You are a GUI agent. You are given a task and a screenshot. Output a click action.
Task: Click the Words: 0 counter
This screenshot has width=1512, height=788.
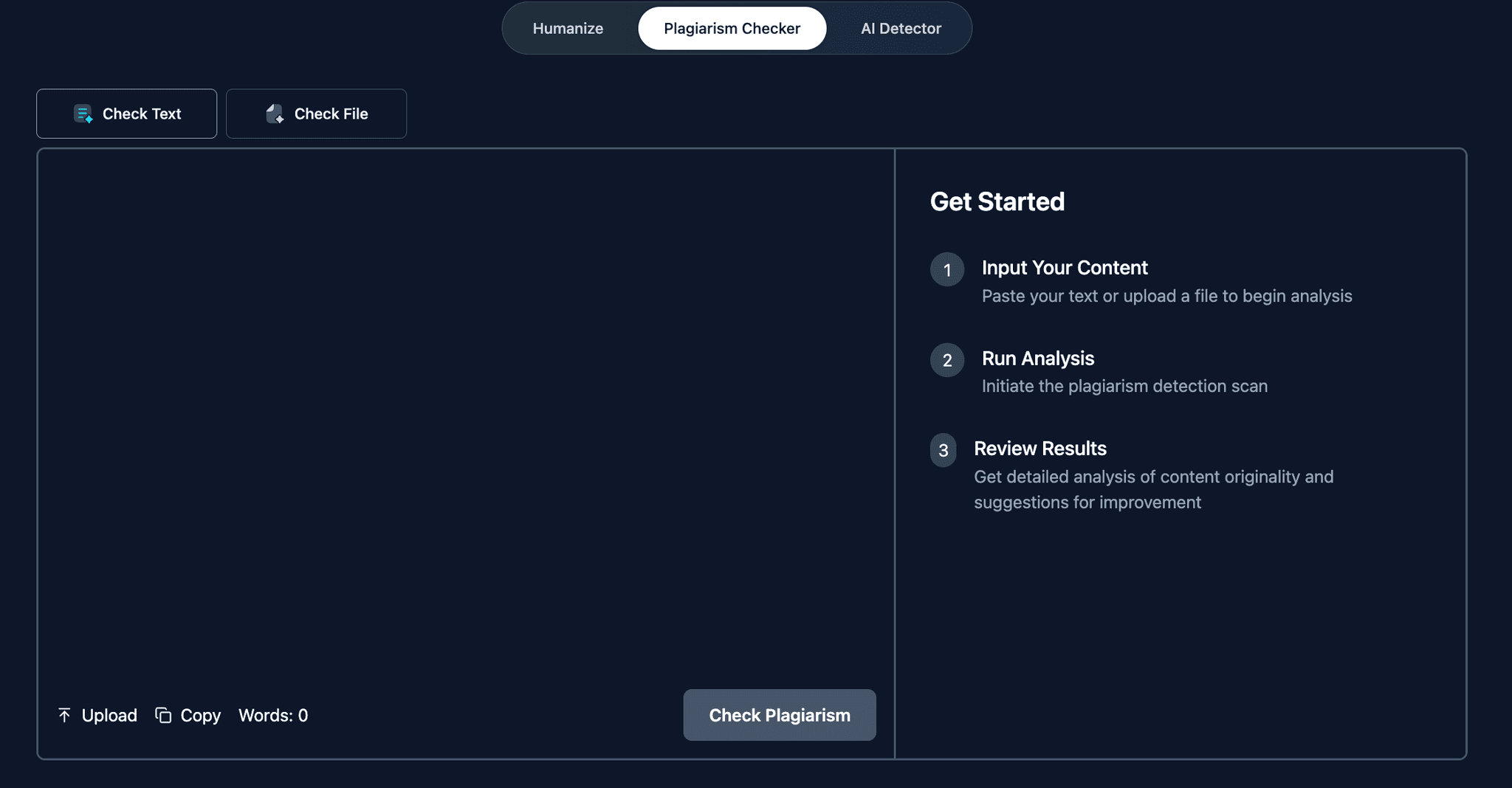pyautogui.click(x=273, y=715)
